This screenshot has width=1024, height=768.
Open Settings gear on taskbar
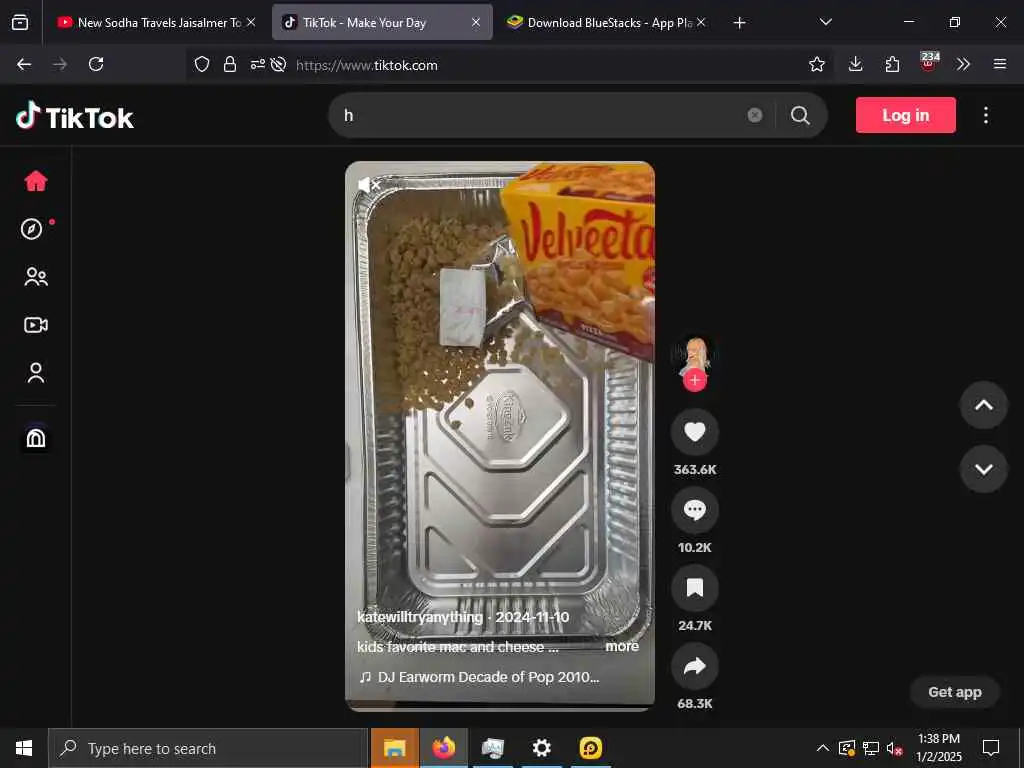click(541, 748)
